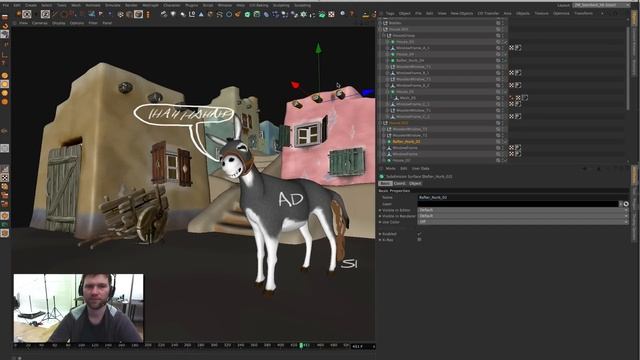
Task: Open the Object Manager Tags menu
Action: tap(390, 13)
